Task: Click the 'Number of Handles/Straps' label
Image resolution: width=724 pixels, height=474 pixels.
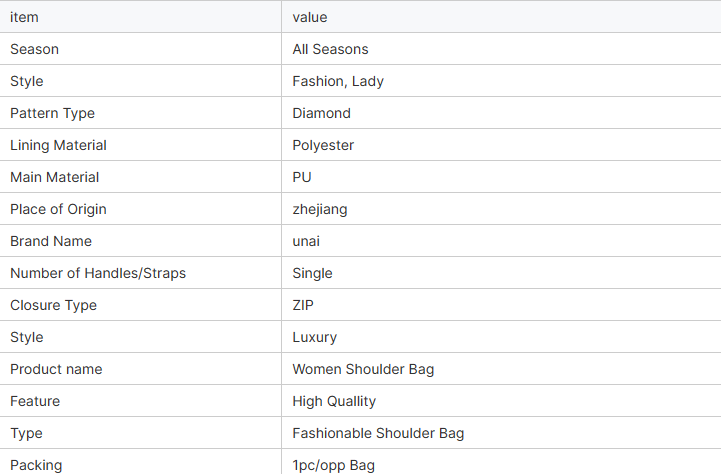Action: [x=98, y=273]
